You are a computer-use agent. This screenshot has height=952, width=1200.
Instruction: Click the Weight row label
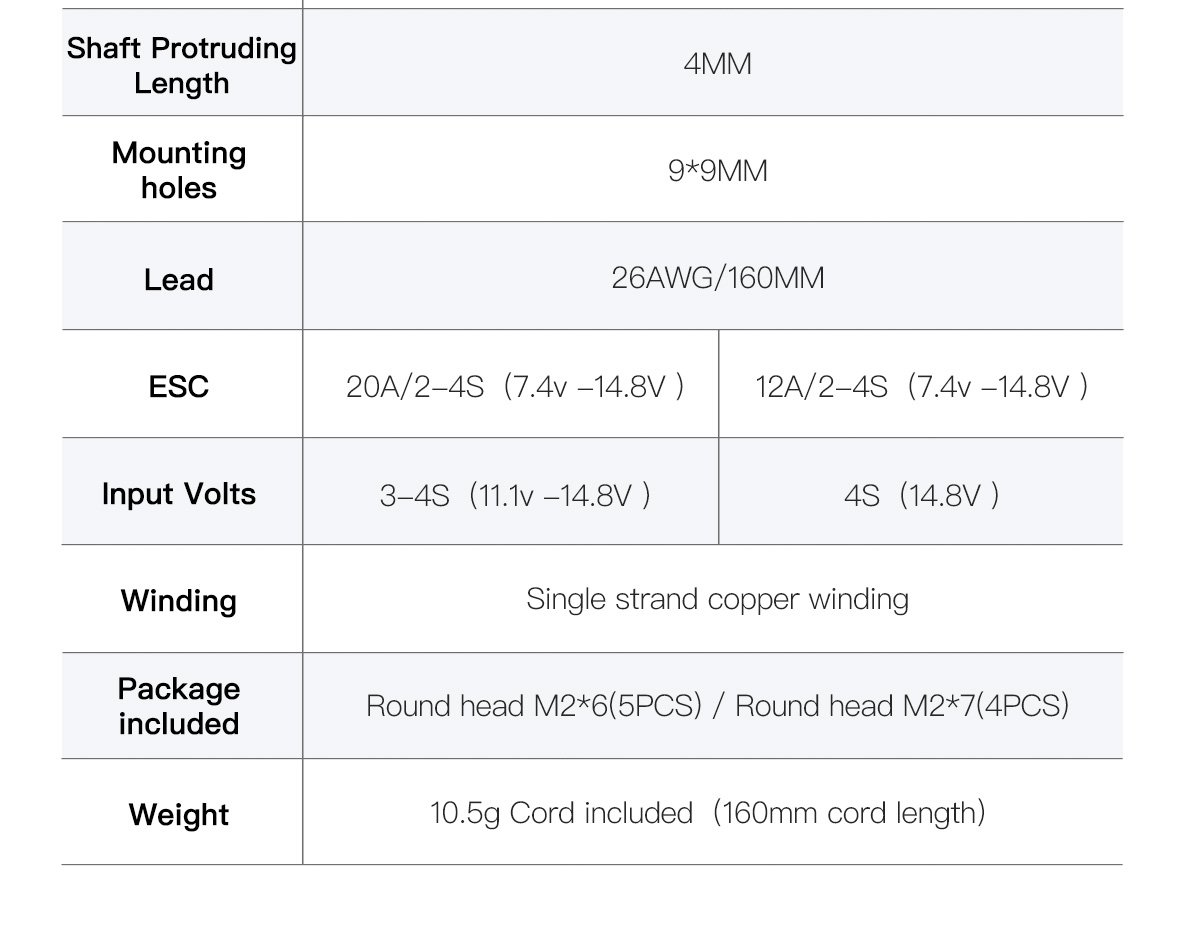pyautogui.click(x=179, y=814)
